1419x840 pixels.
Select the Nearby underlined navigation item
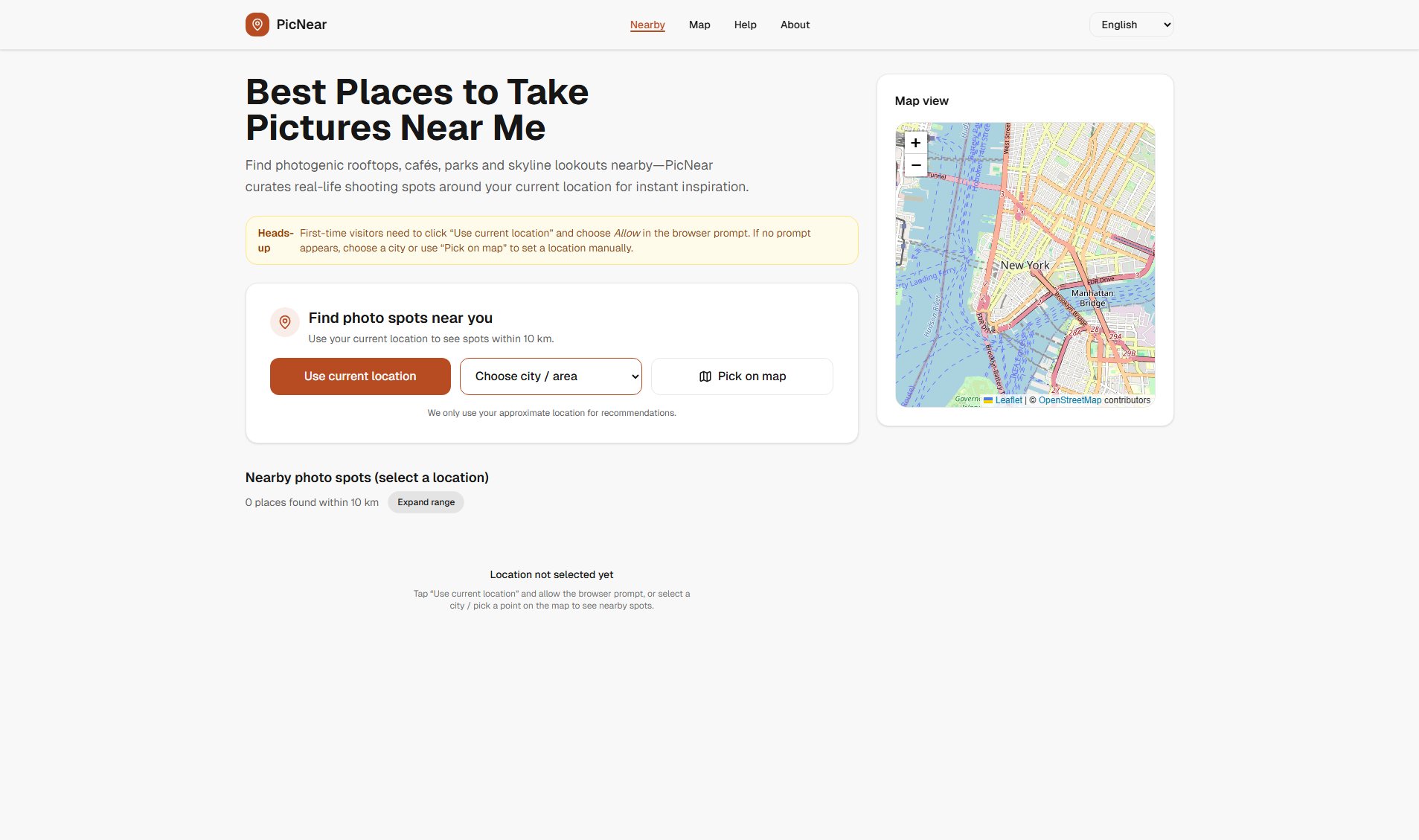(x=647, y=25)
